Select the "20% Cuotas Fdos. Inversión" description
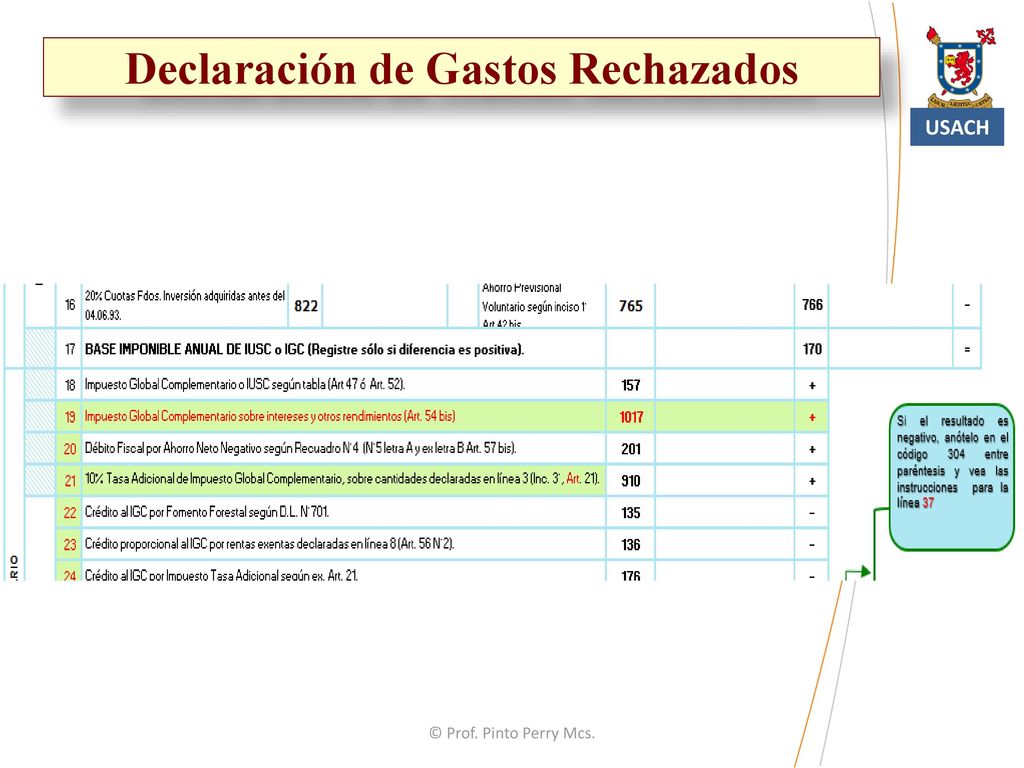 tap(185, 305)
